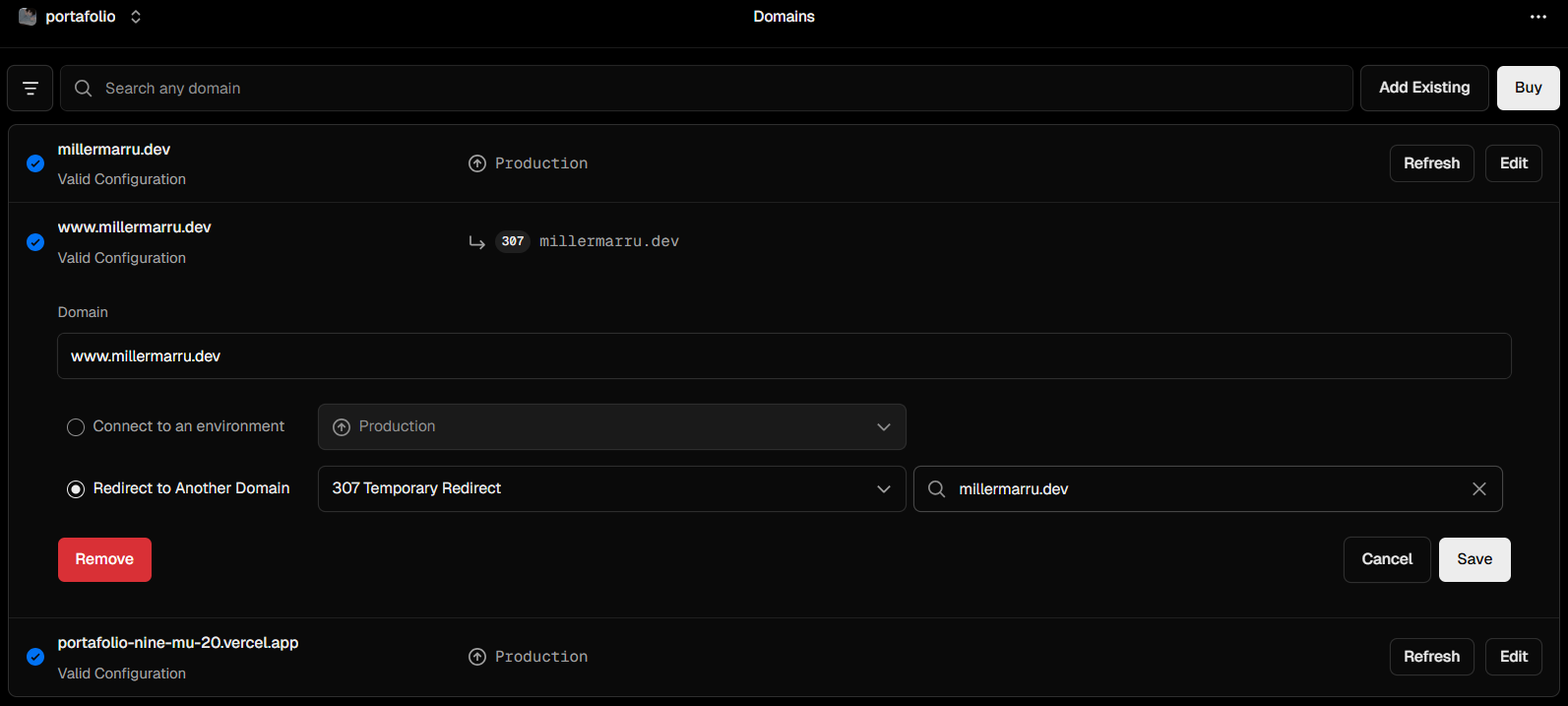Viewport: 1568px width, 706px height.
Task: Open the portafolio project switcher
Action: [136, 17]
